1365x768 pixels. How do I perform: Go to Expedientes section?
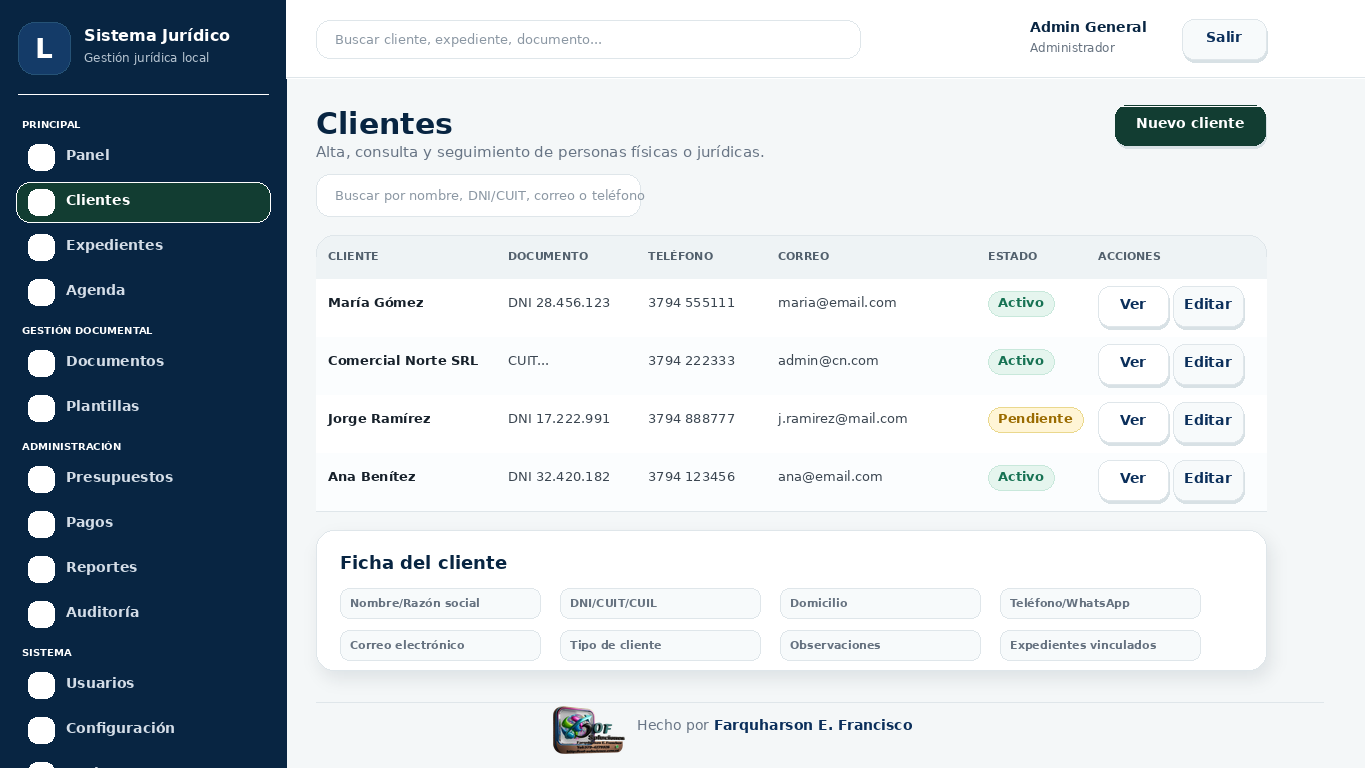(143, 247)
